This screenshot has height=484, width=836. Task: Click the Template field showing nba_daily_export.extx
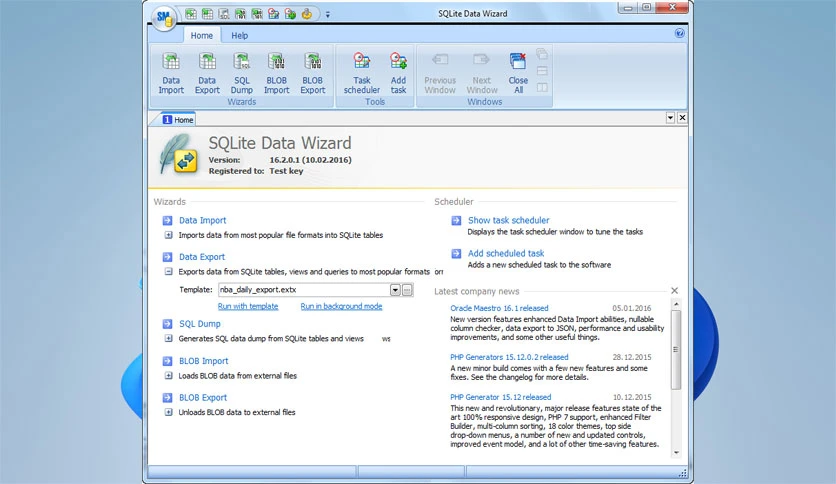[304, 290]
